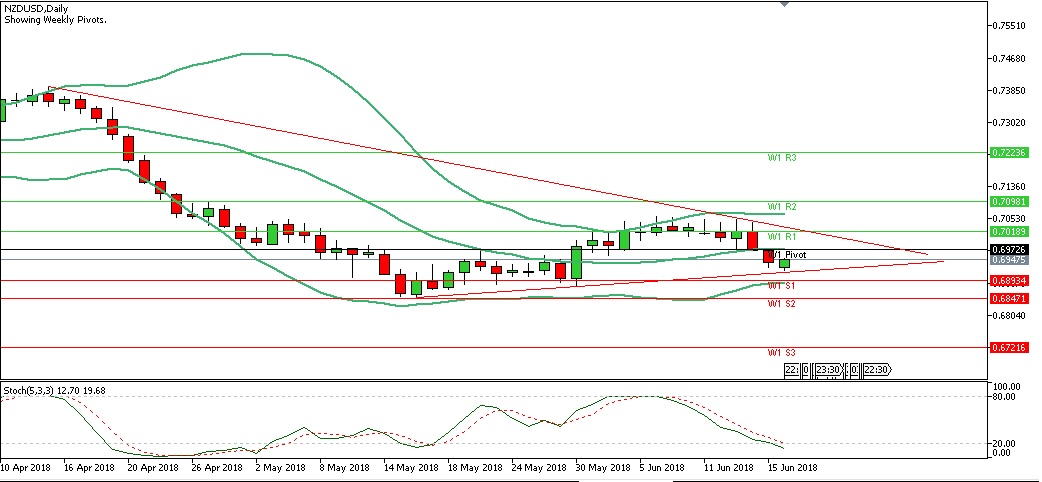Image resolution: width=1042 pixels, height=482 pixels.
Task: Click the red 0.67216 S3 price tag
Action: tap(1009, 347)
